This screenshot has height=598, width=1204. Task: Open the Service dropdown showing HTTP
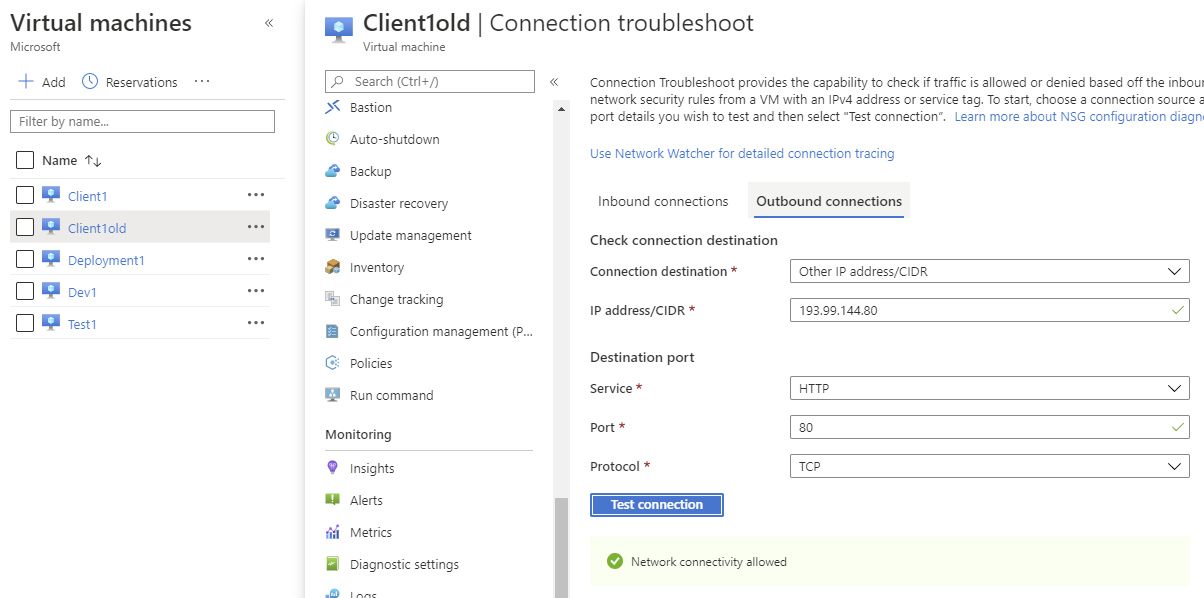tap(988, 388)
